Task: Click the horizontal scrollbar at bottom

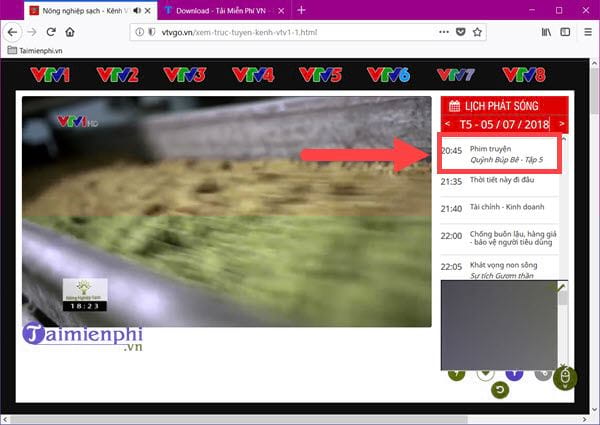Action: [x=296, y=420]
